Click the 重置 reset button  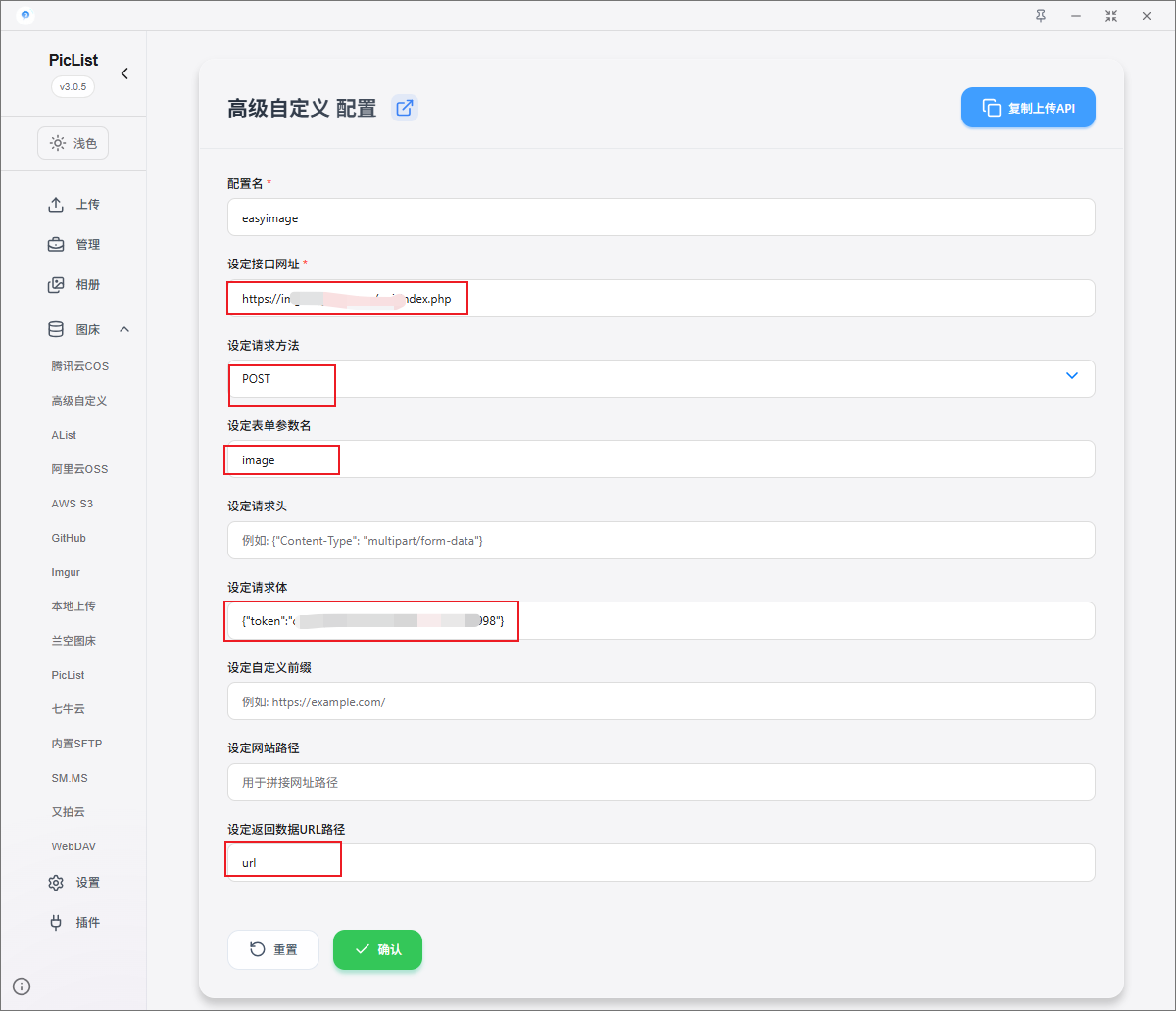273,949
